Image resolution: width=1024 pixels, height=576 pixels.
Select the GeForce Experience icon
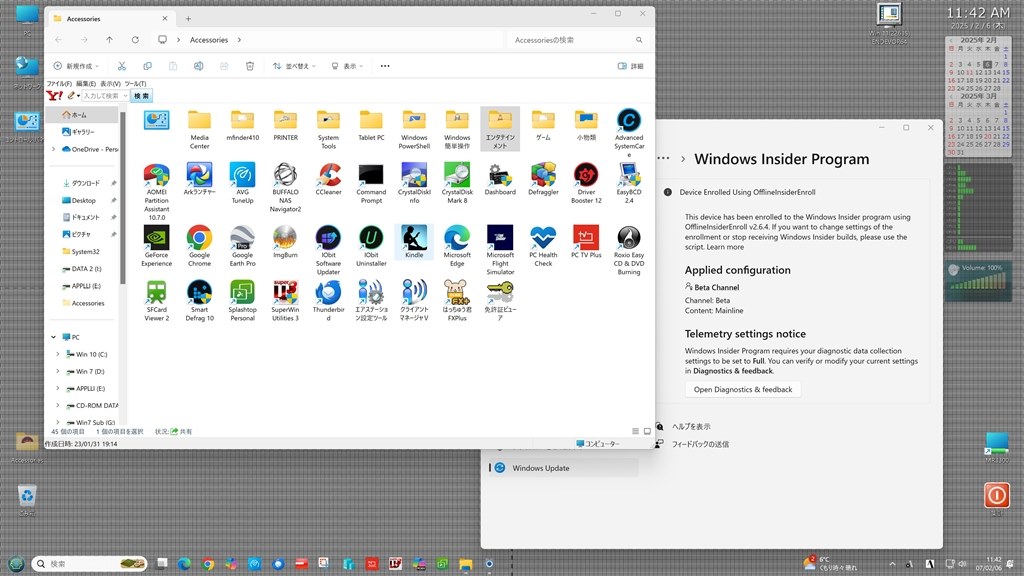tap(156, 246)
